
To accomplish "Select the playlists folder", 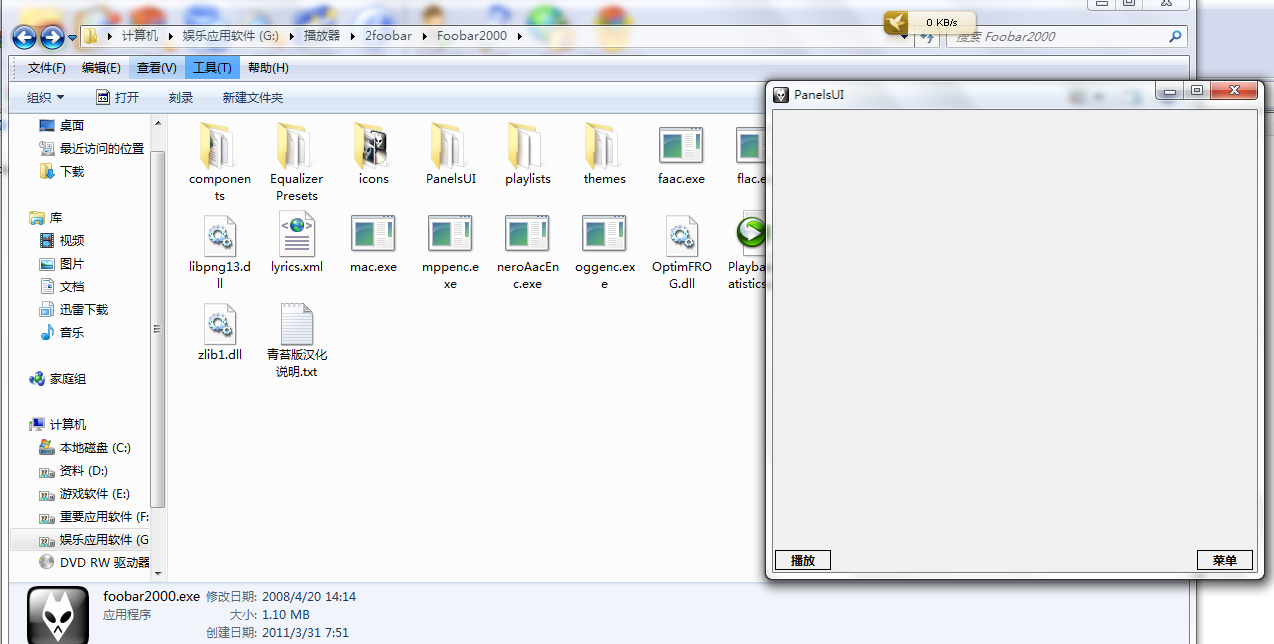I will click(x=527, y=145).
